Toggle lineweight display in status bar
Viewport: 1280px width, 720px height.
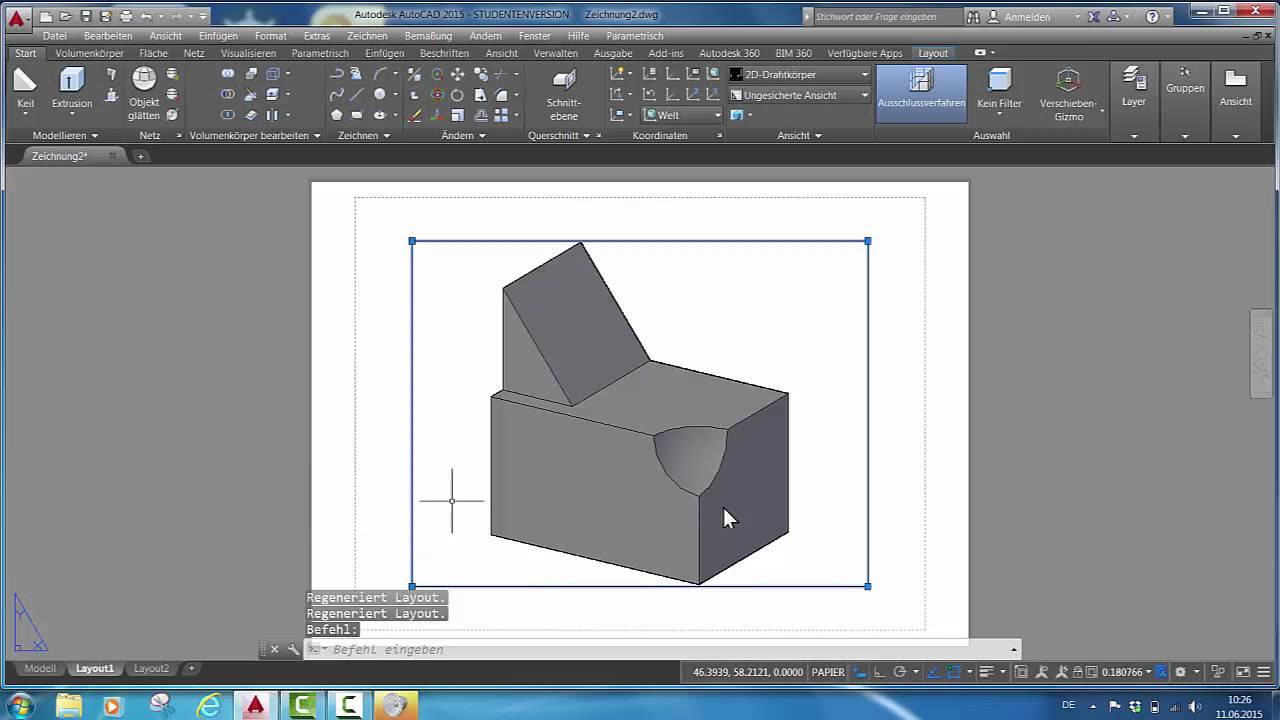(x=986, y=672)
